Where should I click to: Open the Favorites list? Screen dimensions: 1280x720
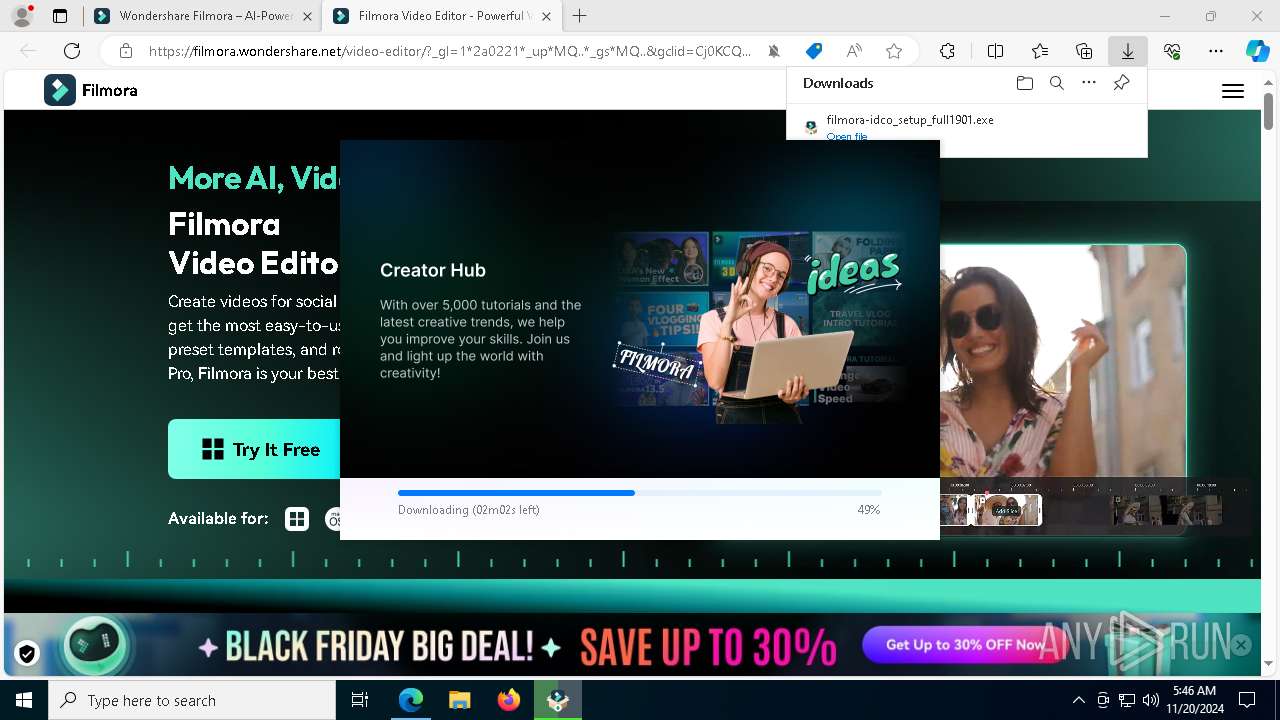1040,51
